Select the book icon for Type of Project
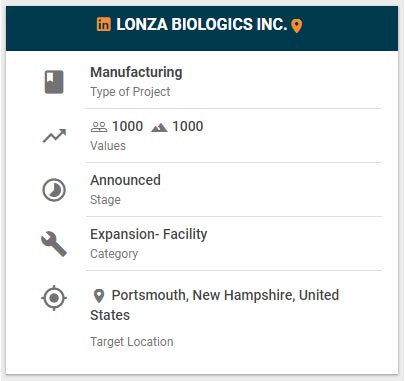Screen dimensions: 405x381 pyautogui.click(x=54, y=82)
